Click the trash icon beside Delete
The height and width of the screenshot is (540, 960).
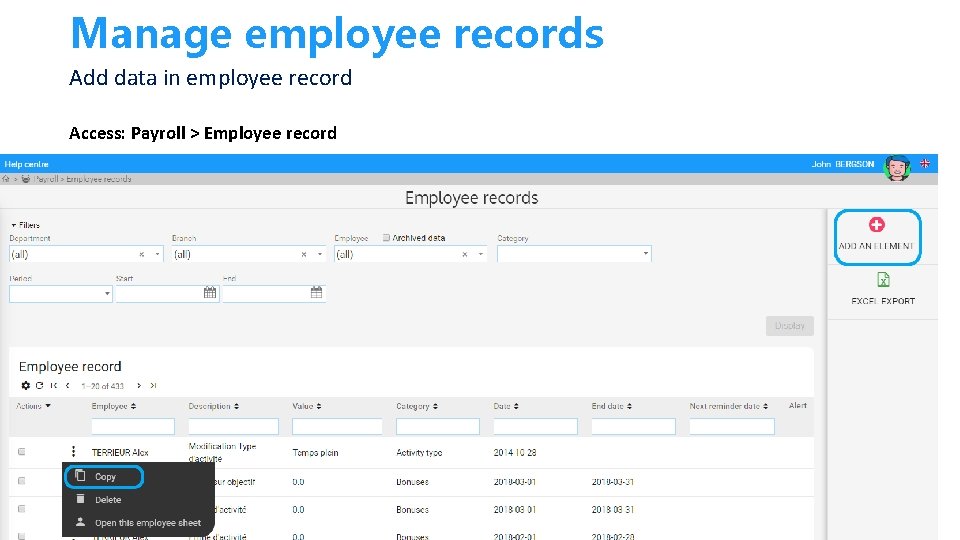(x=80, y=499)
